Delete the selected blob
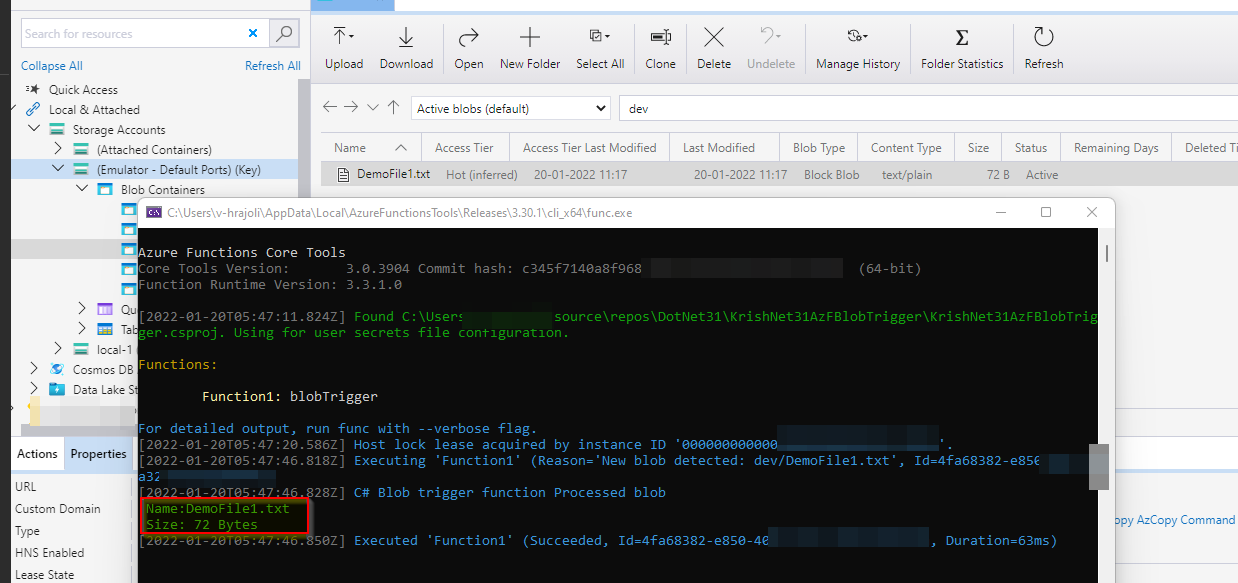 click(x=714, y=49)
